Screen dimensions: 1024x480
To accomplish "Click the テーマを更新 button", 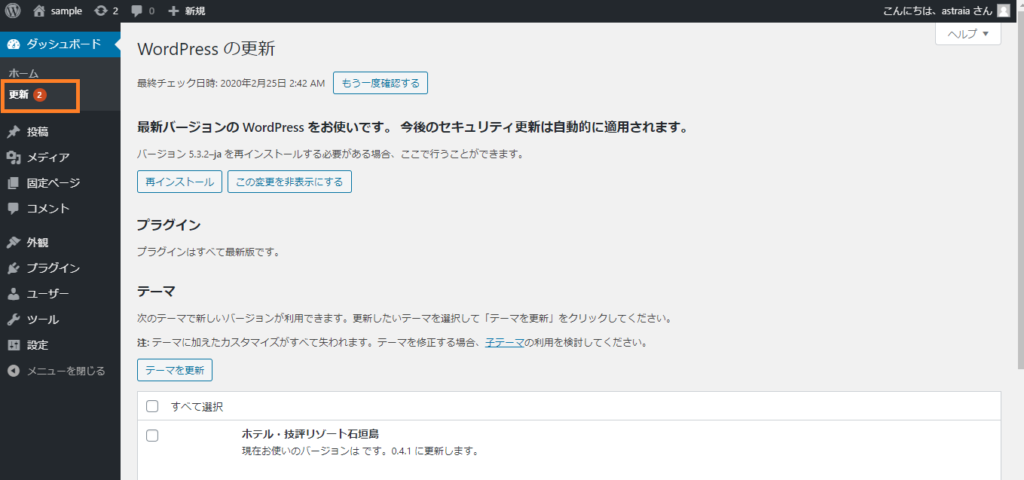I will 174,370.
